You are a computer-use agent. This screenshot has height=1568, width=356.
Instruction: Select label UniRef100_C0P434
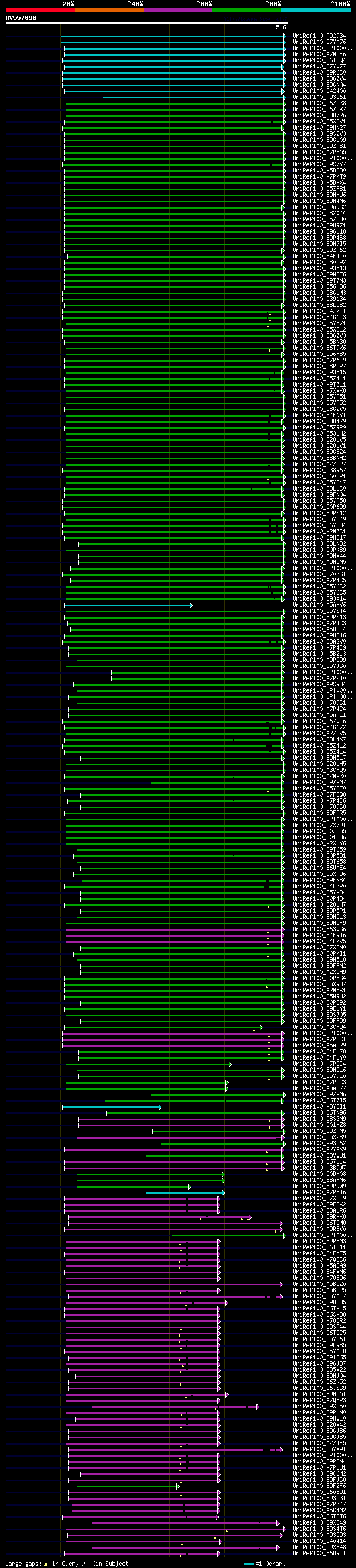point(319,899)
